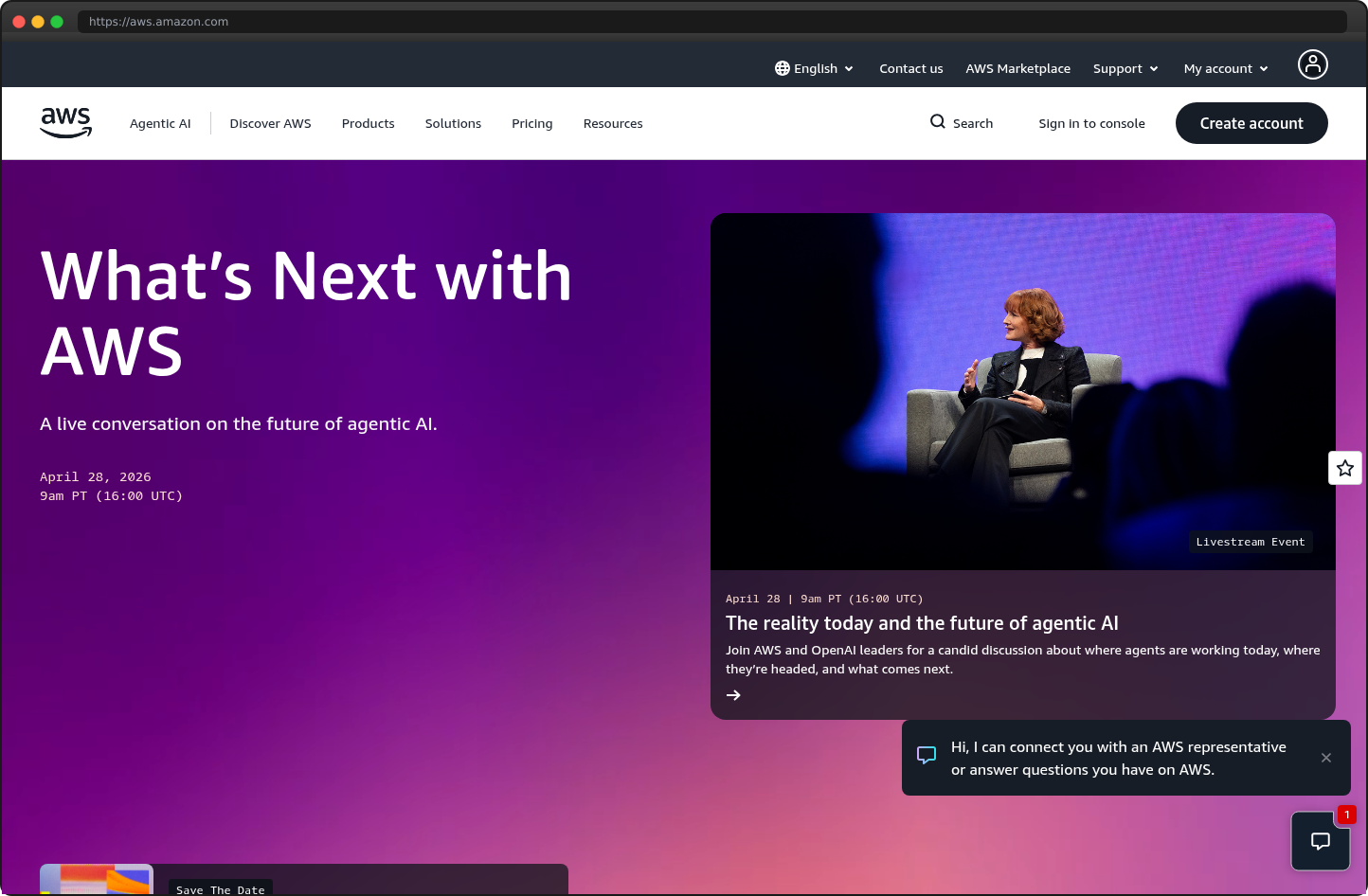Image resolution: width=1368 pixels, height=896 pixels.
Task: Click the speech bubble icon in the chat banner
Action: click(926, 755)
